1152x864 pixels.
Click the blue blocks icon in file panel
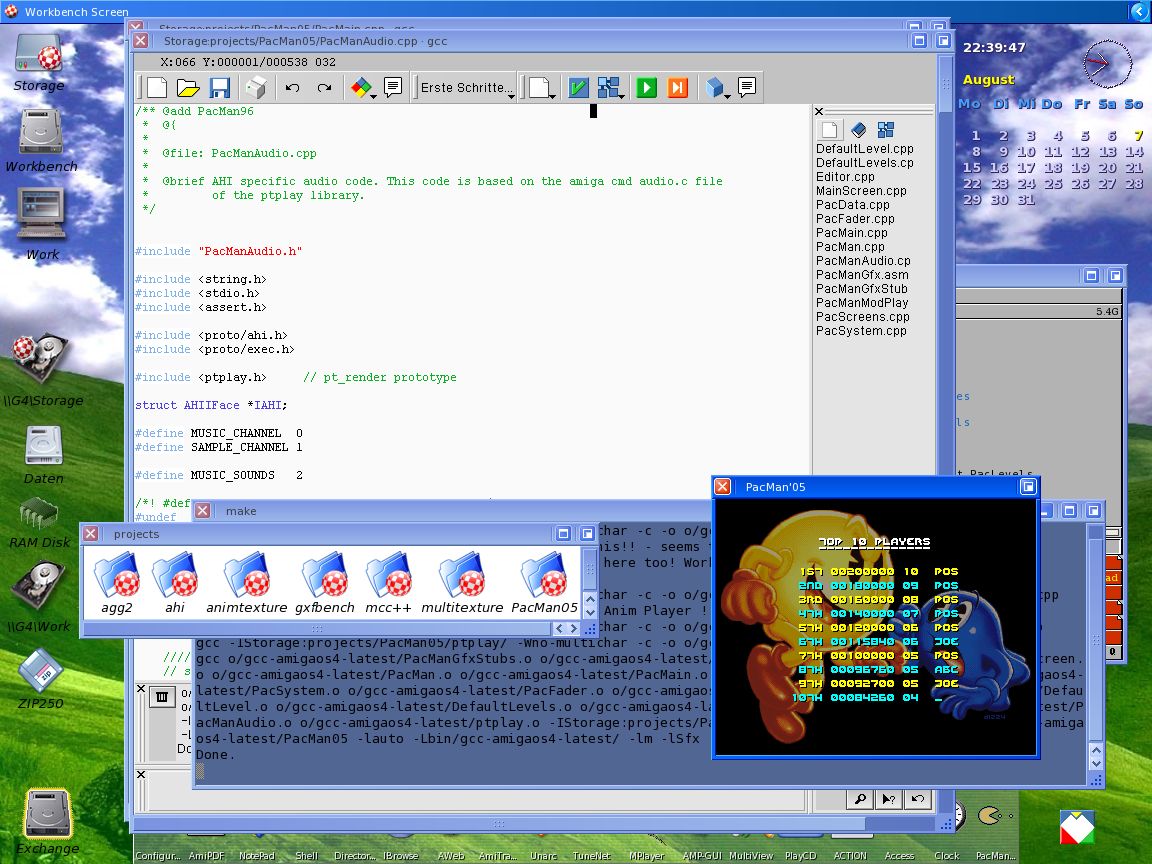point(886,130)
